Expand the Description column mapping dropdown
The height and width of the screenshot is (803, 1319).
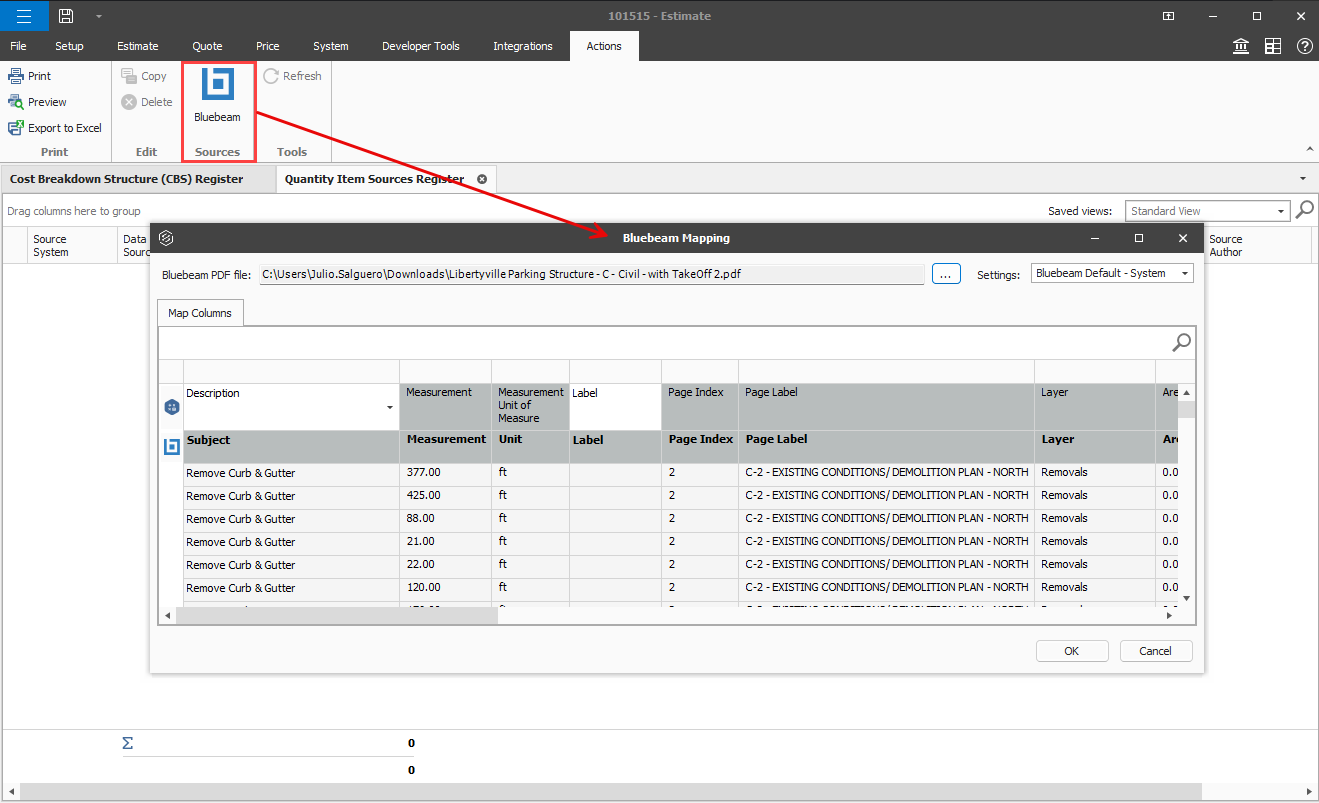click(389, 408)
